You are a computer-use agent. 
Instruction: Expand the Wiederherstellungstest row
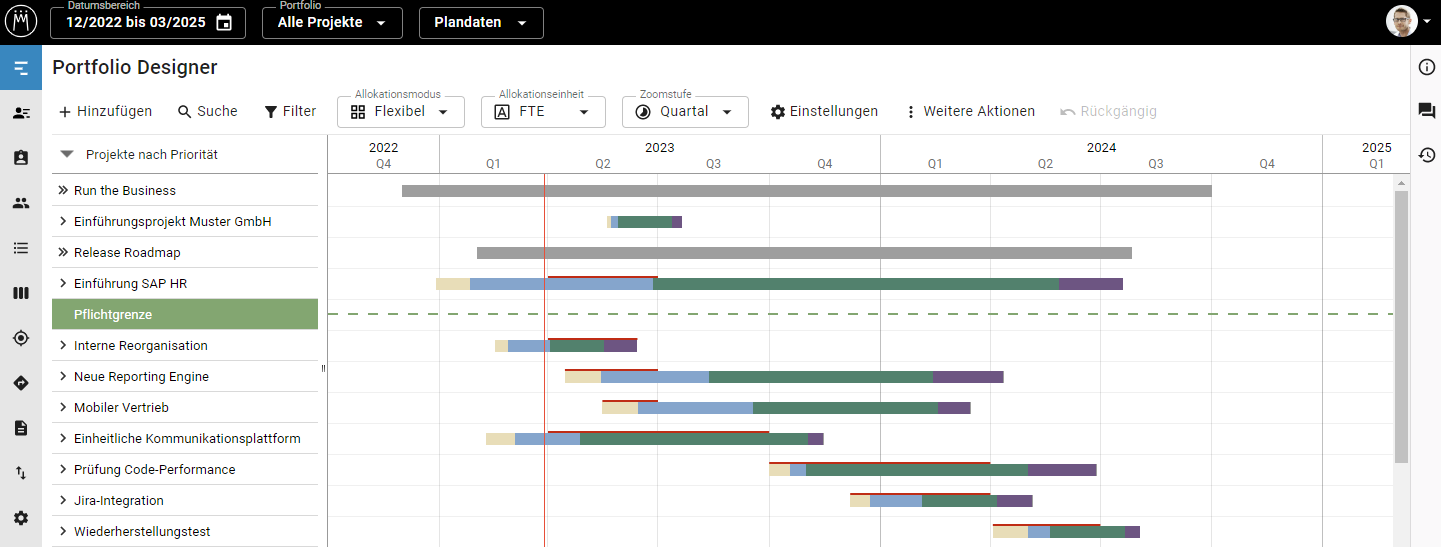pos(63,531)
